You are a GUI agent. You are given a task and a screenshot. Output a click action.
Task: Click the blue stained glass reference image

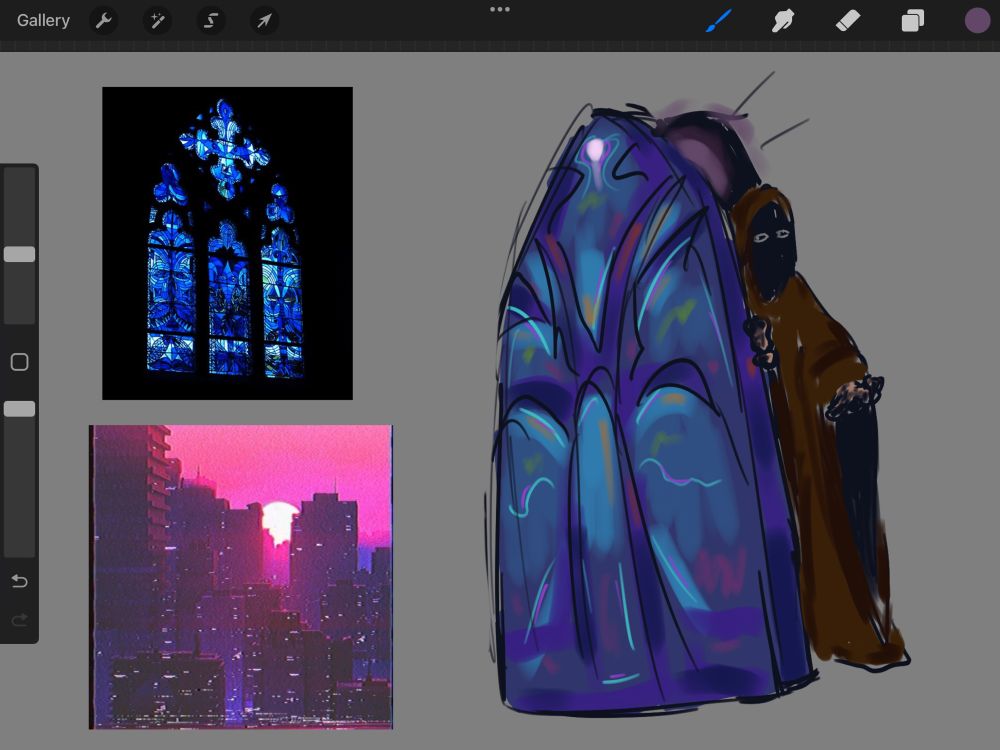pos(227,243)
